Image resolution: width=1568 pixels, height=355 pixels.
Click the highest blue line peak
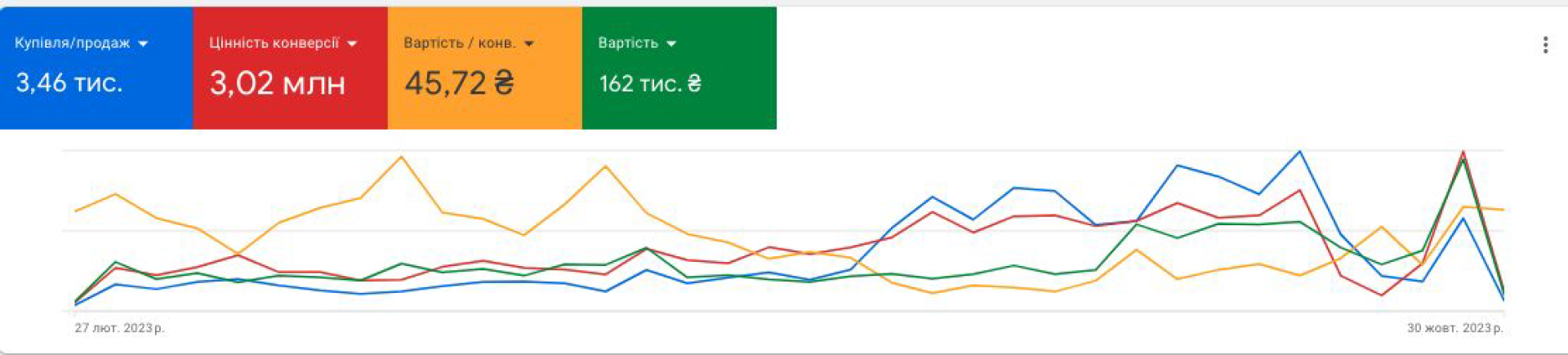click(x=1299, y=152)
